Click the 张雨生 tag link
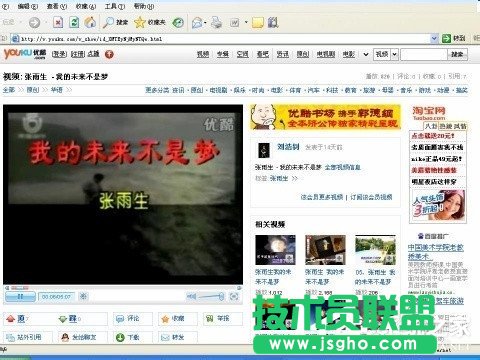Screen dimensions: 480x360 tap(279, 179)
